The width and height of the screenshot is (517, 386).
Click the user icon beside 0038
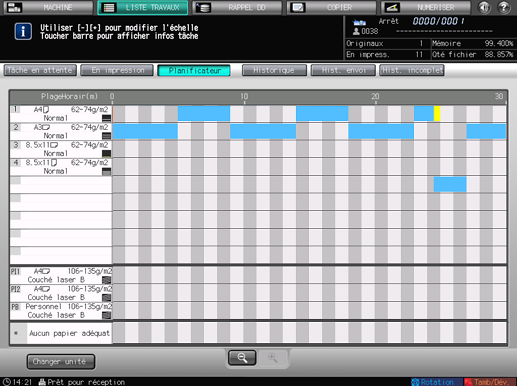pos(356,31)
